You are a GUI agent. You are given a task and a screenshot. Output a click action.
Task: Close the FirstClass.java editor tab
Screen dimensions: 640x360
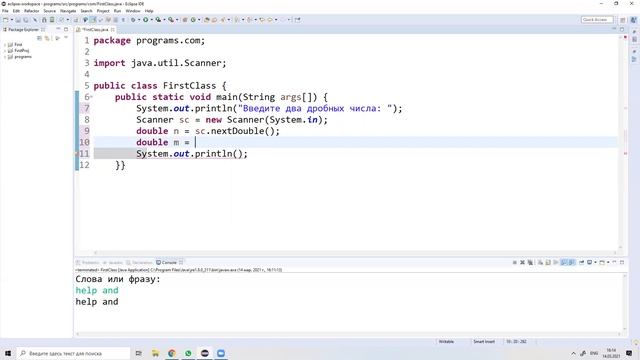click(113, 30)
